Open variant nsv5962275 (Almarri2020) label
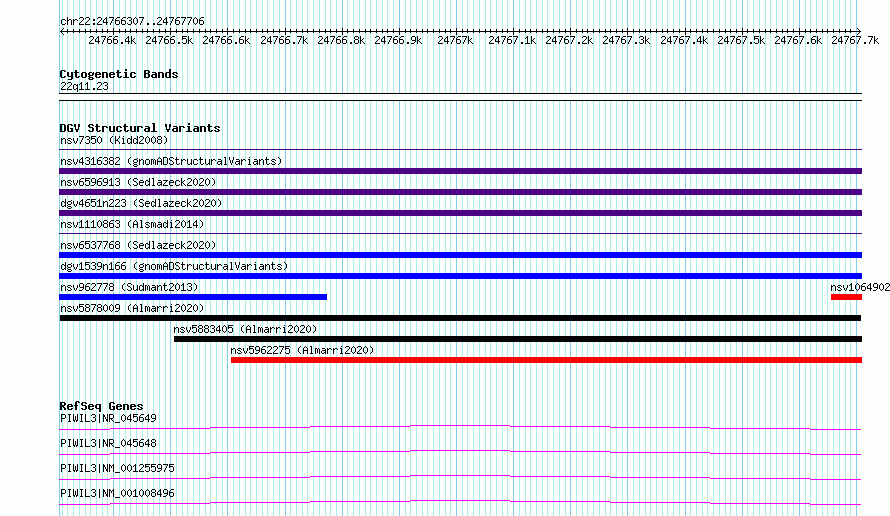Image resolution: width=890 pixels, height=516 pixels. click(x=303, y=350)
